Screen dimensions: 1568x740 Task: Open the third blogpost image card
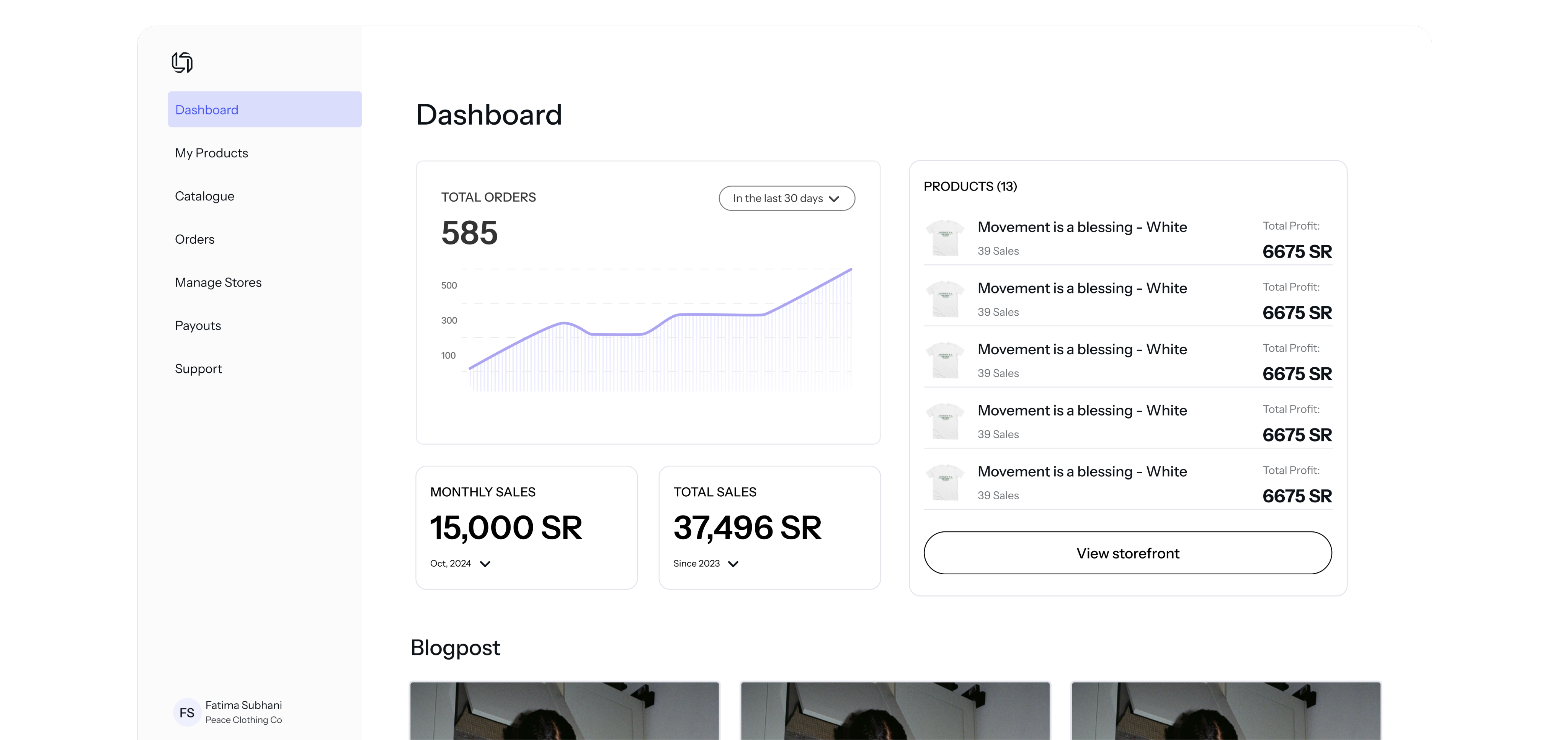click(x=1225, y=711)
